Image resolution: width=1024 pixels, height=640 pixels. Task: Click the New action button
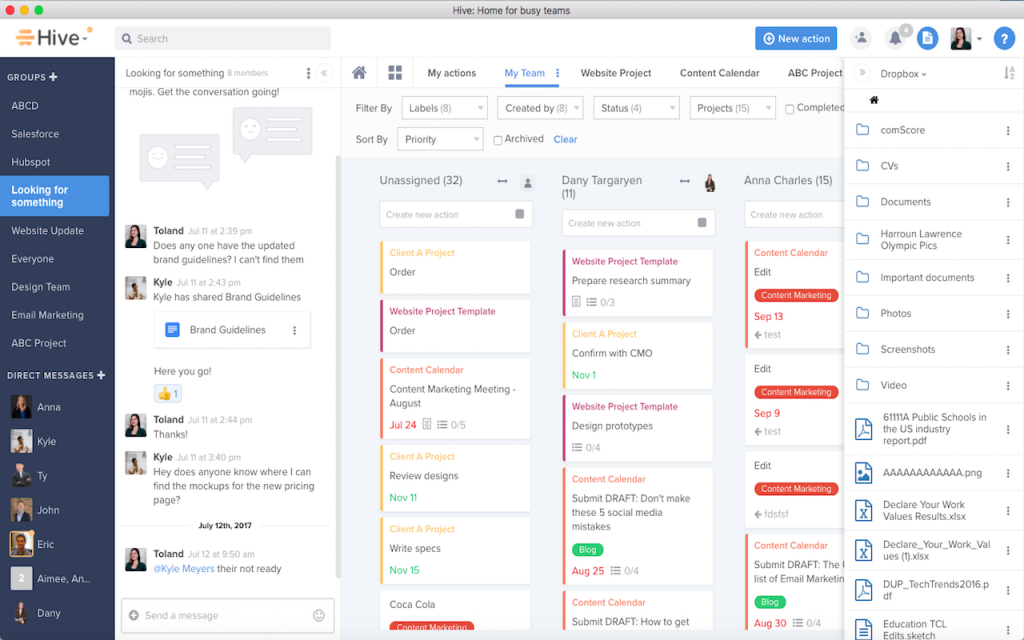tap(796, 39)
